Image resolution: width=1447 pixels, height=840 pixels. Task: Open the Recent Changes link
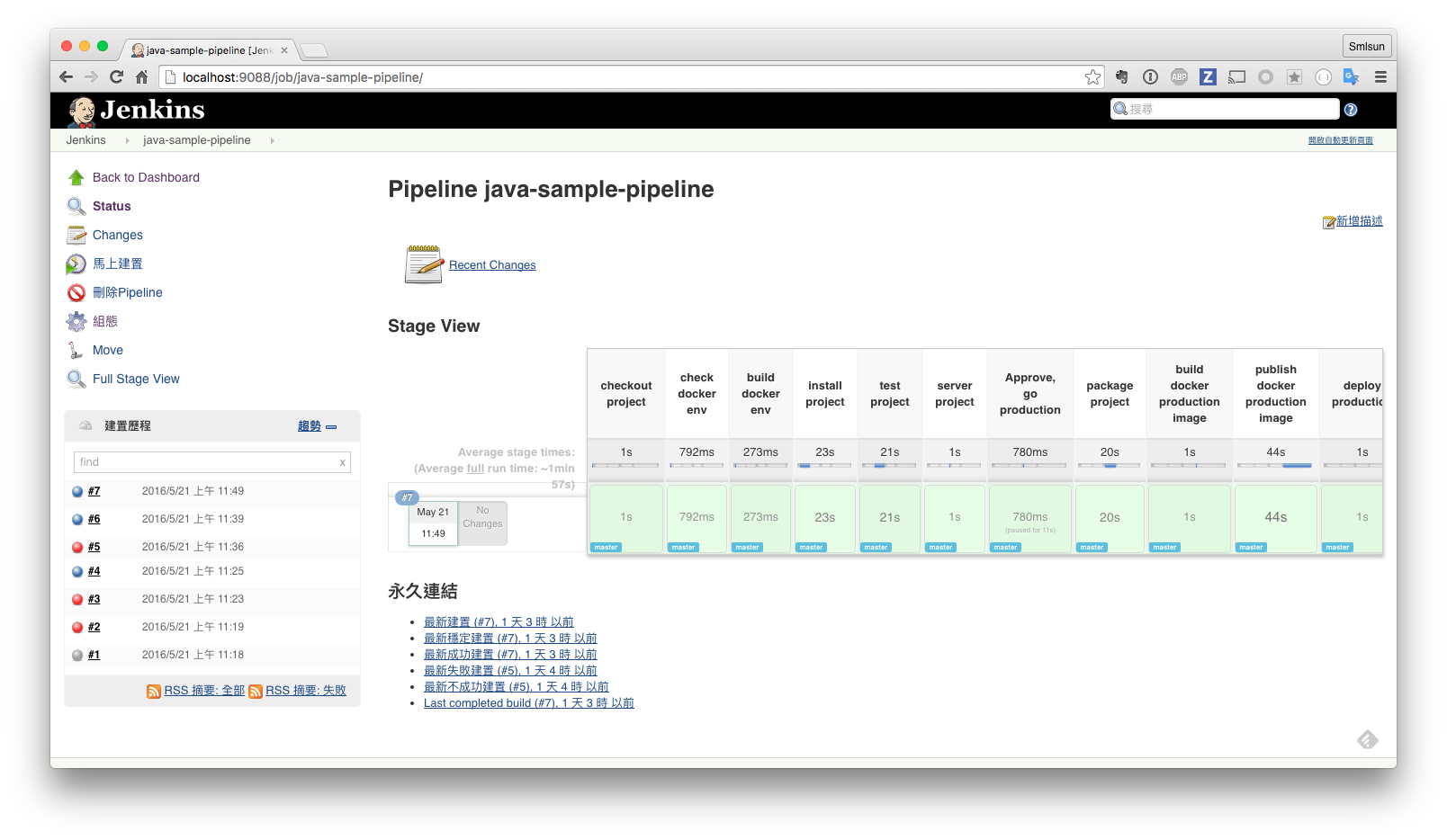coord(492,265)
